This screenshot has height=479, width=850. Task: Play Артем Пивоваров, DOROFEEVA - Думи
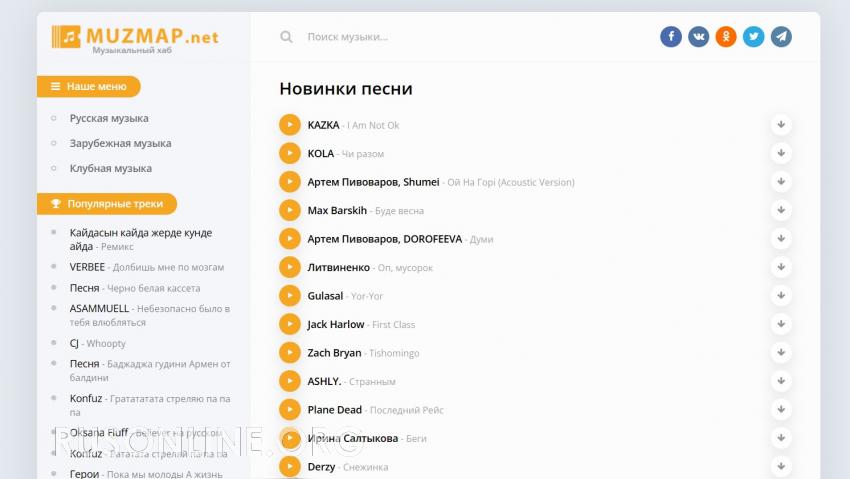tap(290, 238)
